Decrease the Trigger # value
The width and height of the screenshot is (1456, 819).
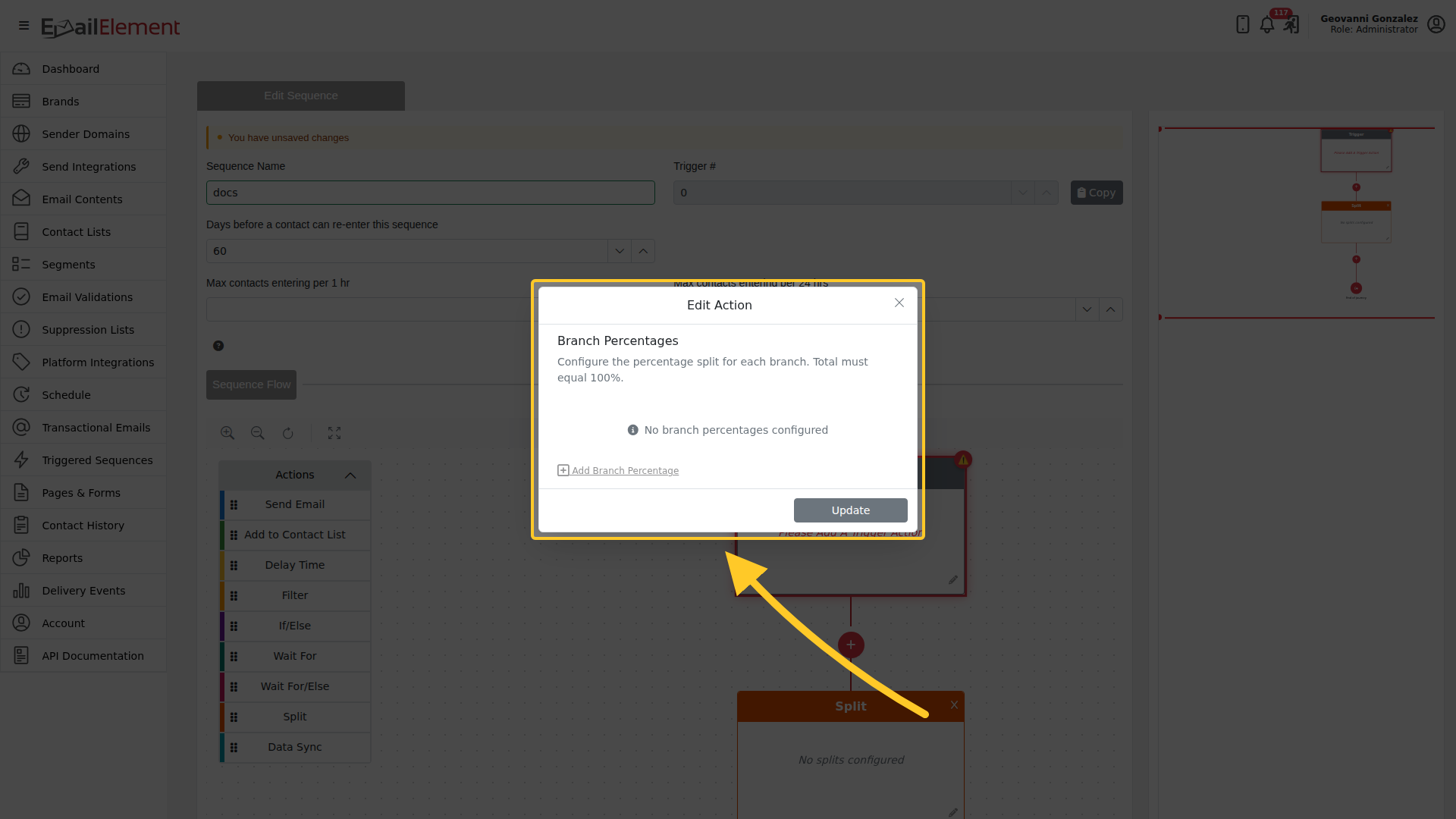pyautogui.click(x=1023, y=193)
